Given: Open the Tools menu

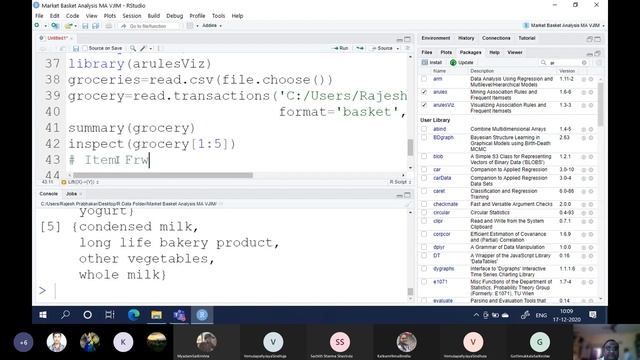Looking at the screenshot, I should [x=218, y=16].
